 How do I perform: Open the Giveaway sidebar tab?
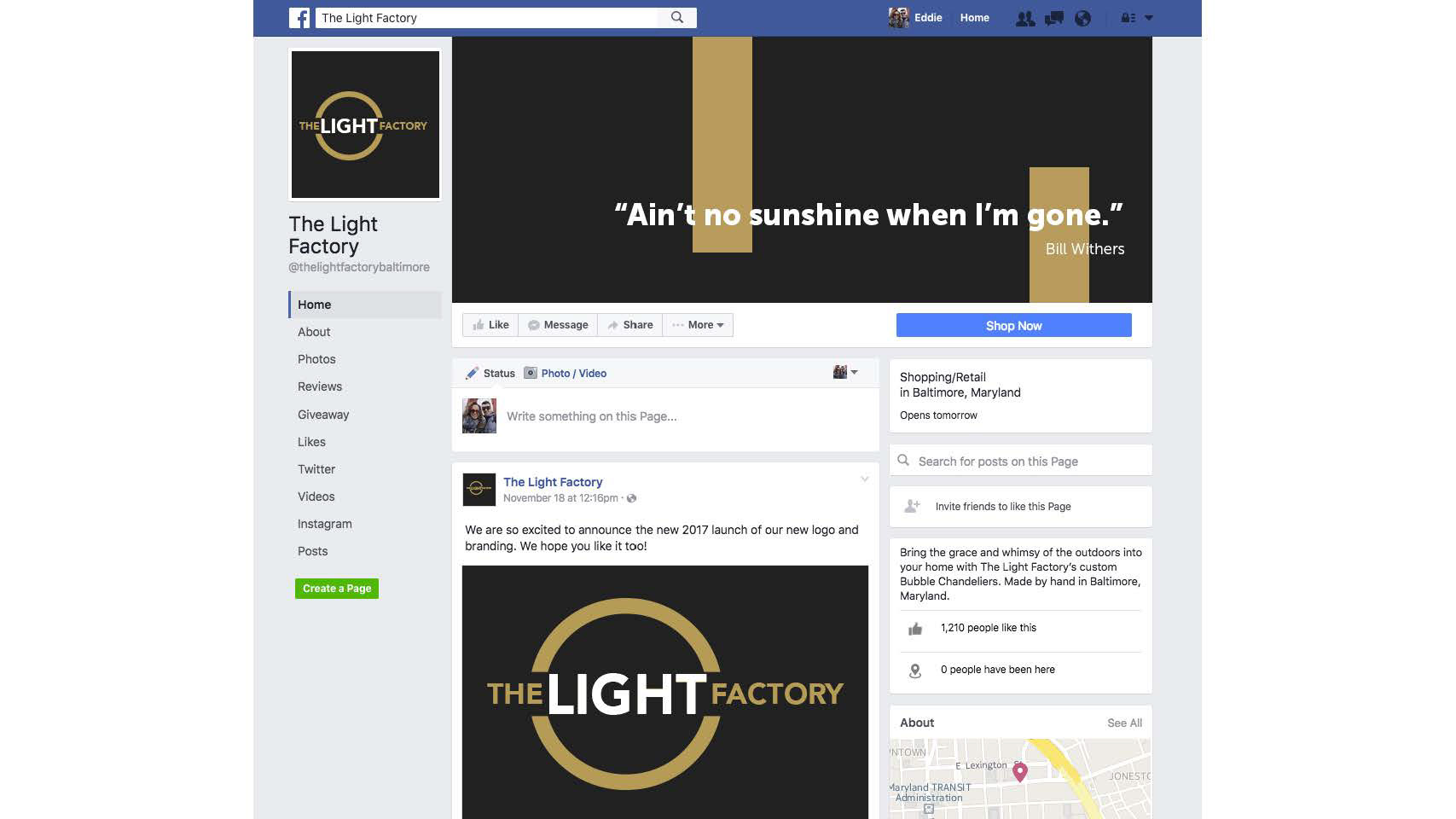click(x=323, y=415)
